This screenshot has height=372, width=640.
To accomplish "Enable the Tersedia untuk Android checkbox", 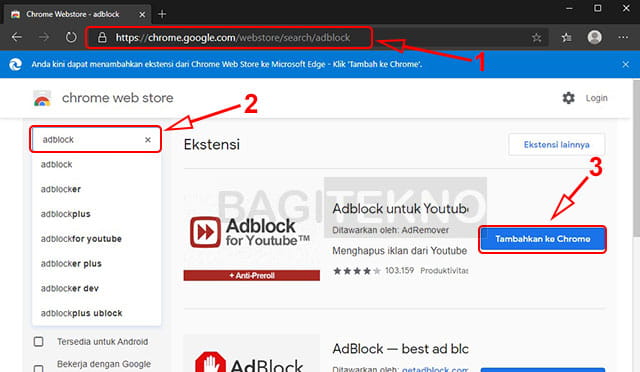I will pyautogui.click(x=38, y=341).
